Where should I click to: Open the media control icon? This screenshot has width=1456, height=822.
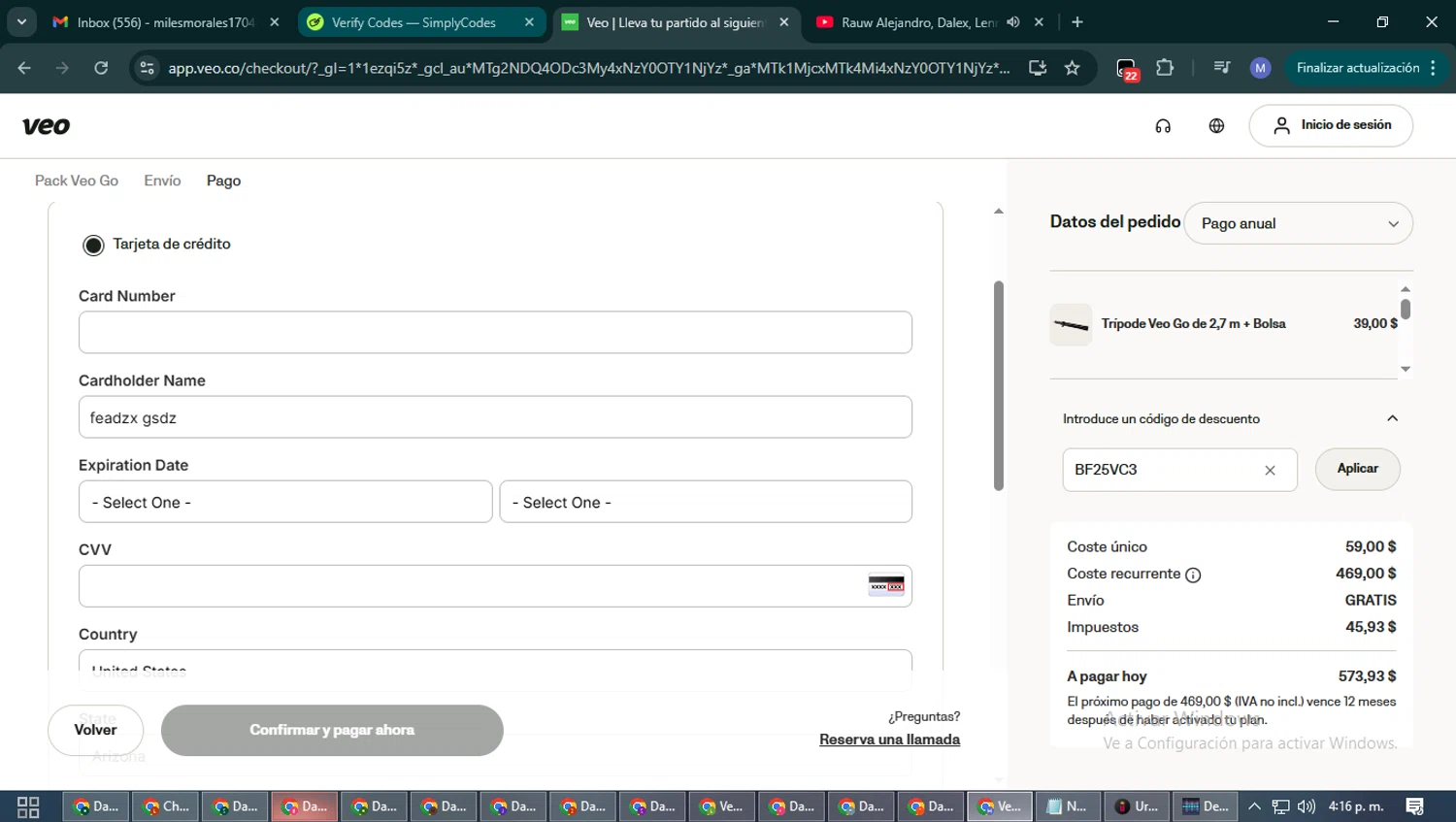click(x=1222, y=68)
